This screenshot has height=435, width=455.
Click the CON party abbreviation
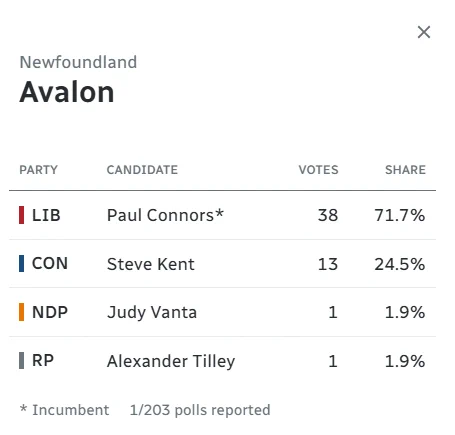point(50,264)
